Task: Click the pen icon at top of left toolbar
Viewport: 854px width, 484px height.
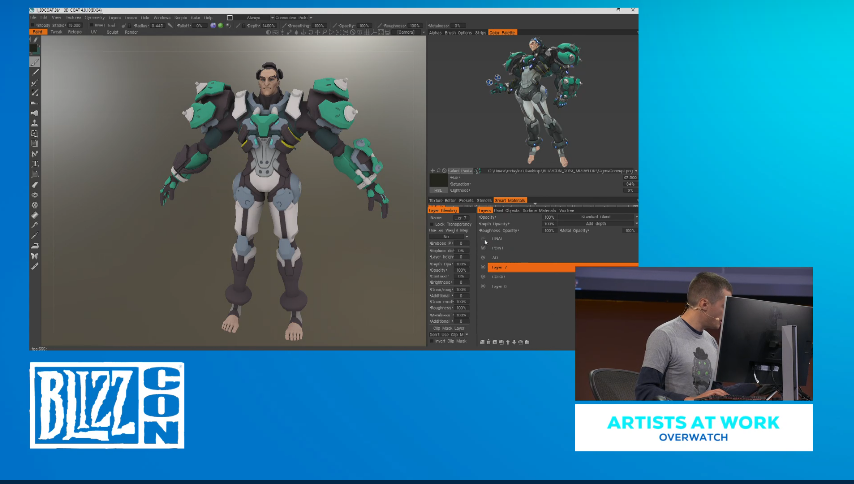Action: [x=35, y=40]
